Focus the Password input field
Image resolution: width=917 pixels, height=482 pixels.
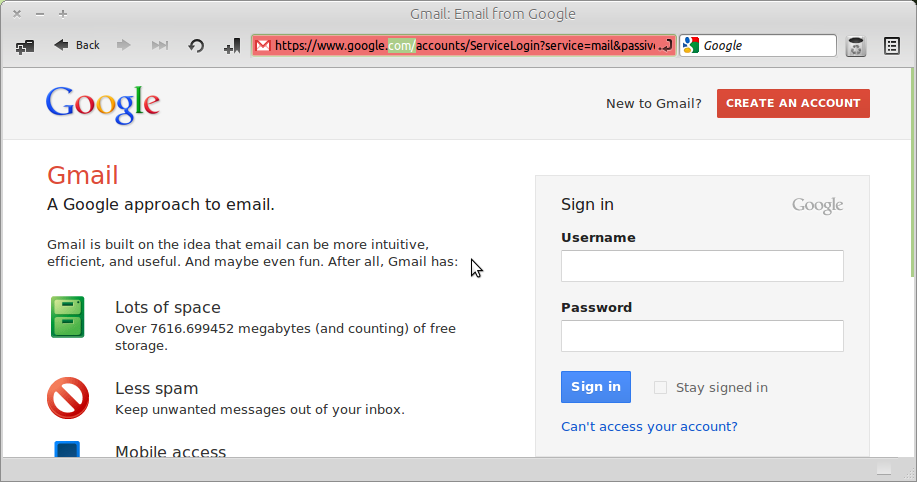(702, 336)
